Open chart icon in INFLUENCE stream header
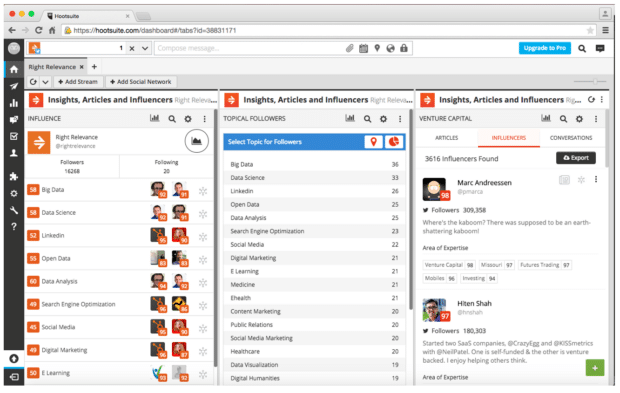Viewport: 620px width, 393px height. tap(155, 118)
